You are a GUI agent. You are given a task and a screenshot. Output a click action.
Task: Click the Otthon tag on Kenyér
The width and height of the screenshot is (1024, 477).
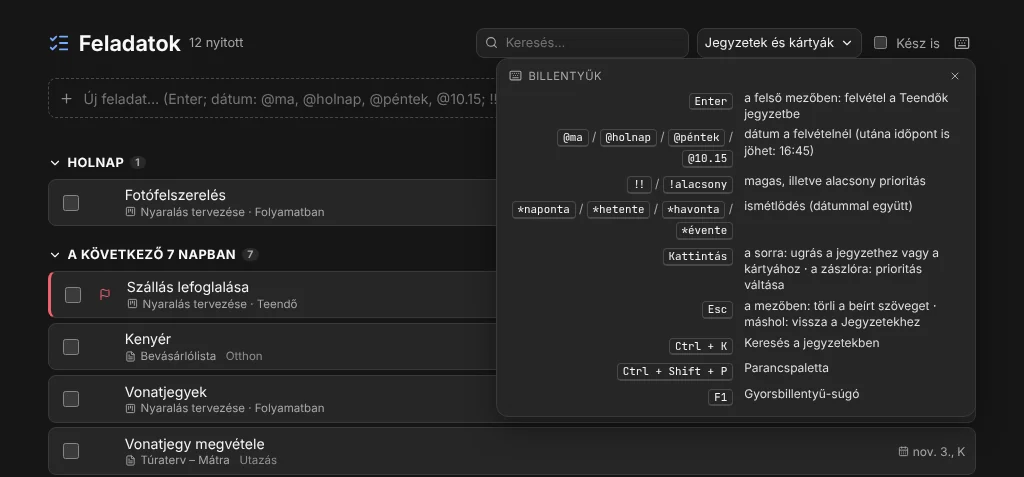tap(244, 356)
